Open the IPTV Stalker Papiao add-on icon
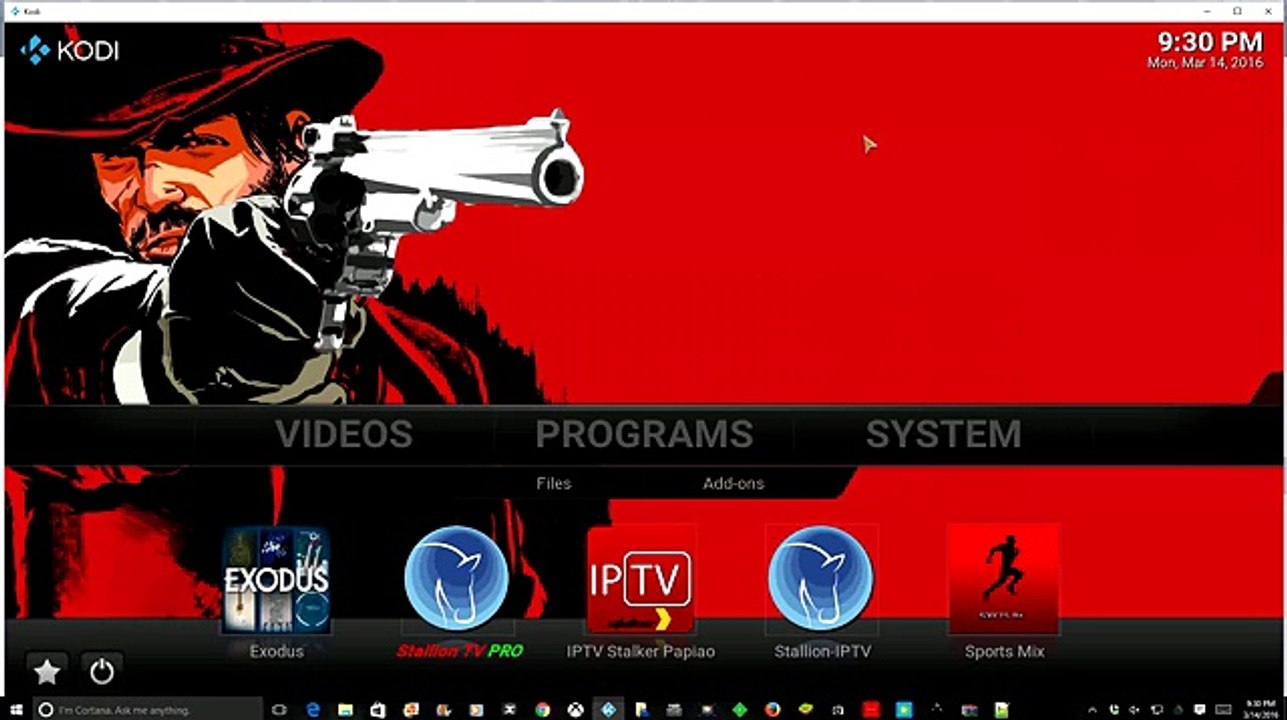Image resolution: width=1287 pixels, height=720 pixels. coord(640,579)
